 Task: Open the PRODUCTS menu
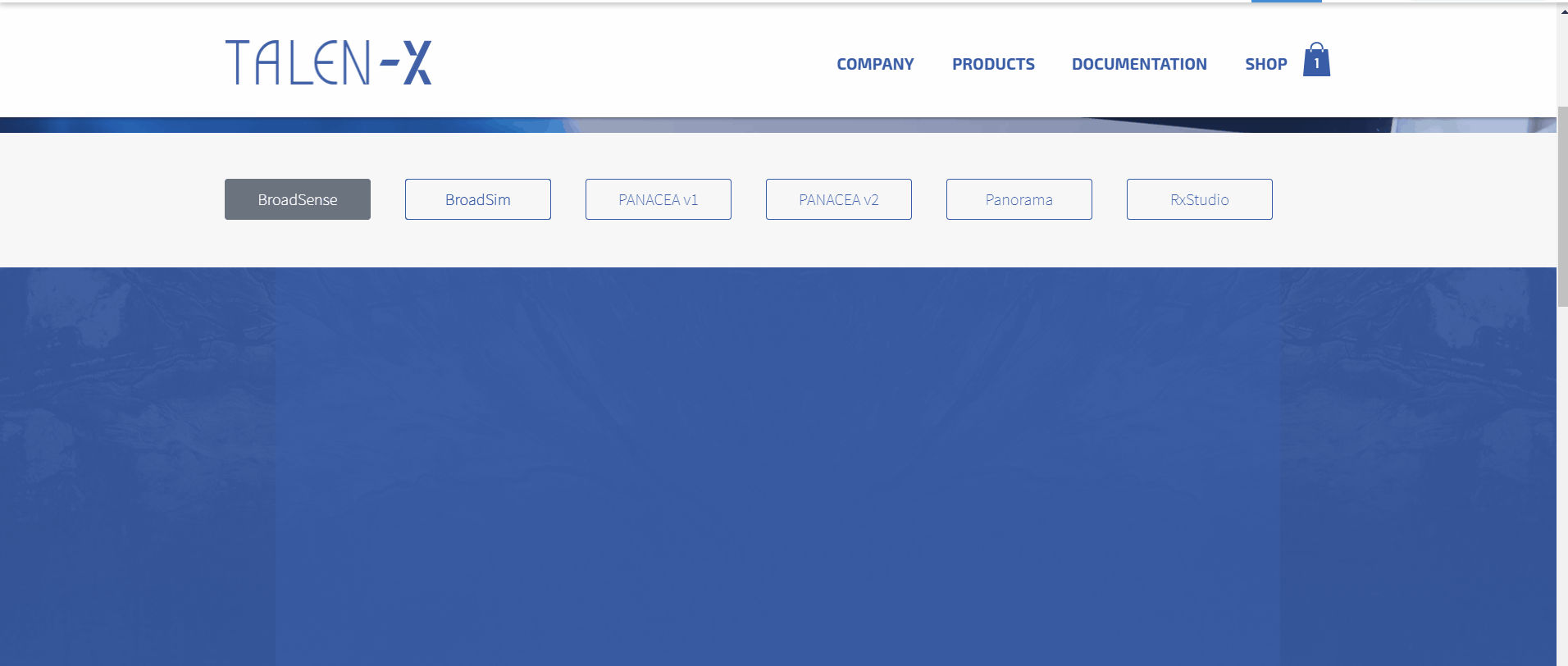993,64
